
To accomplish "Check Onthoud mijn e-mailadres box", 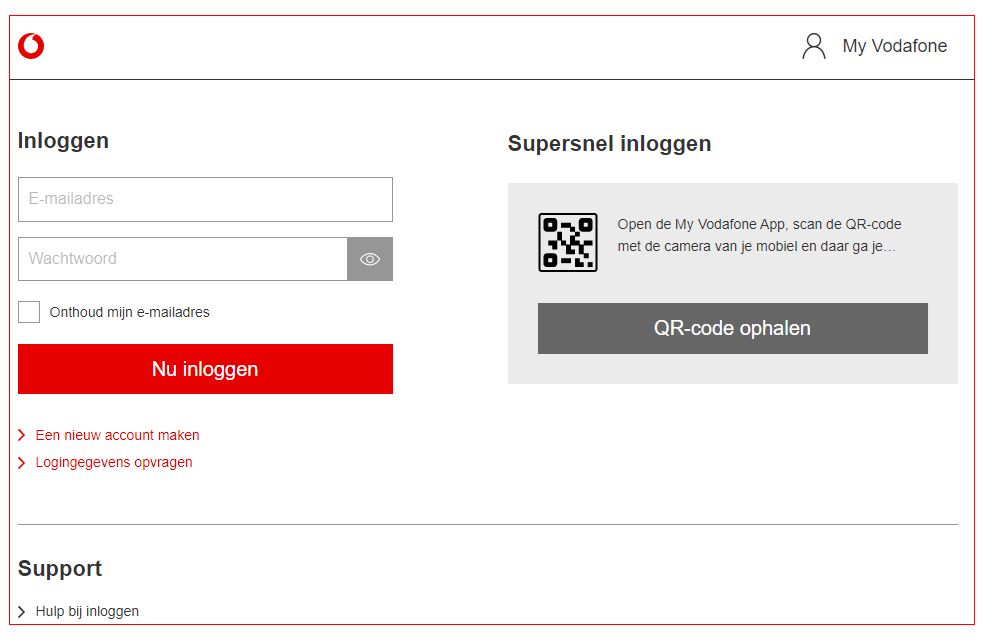I will tap(29, 312).
